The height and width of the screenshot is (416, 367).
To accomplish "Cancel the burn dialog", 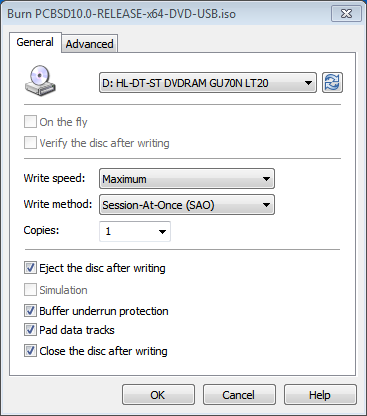I will (239, 395).
